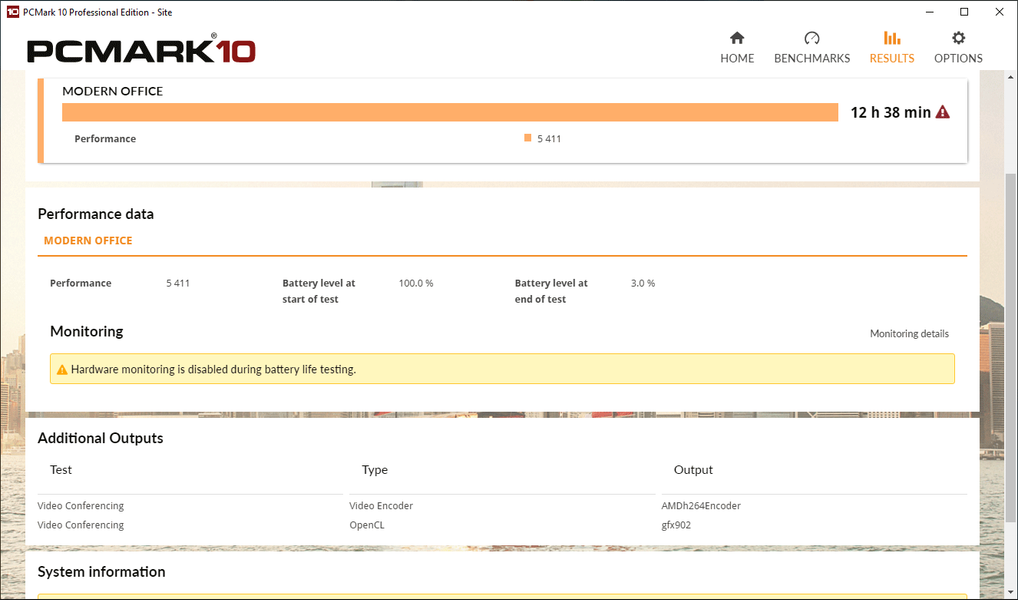1018x600 pixels.
Task: Close the PCMark 10 window
Action: click(x=999, y=12)
